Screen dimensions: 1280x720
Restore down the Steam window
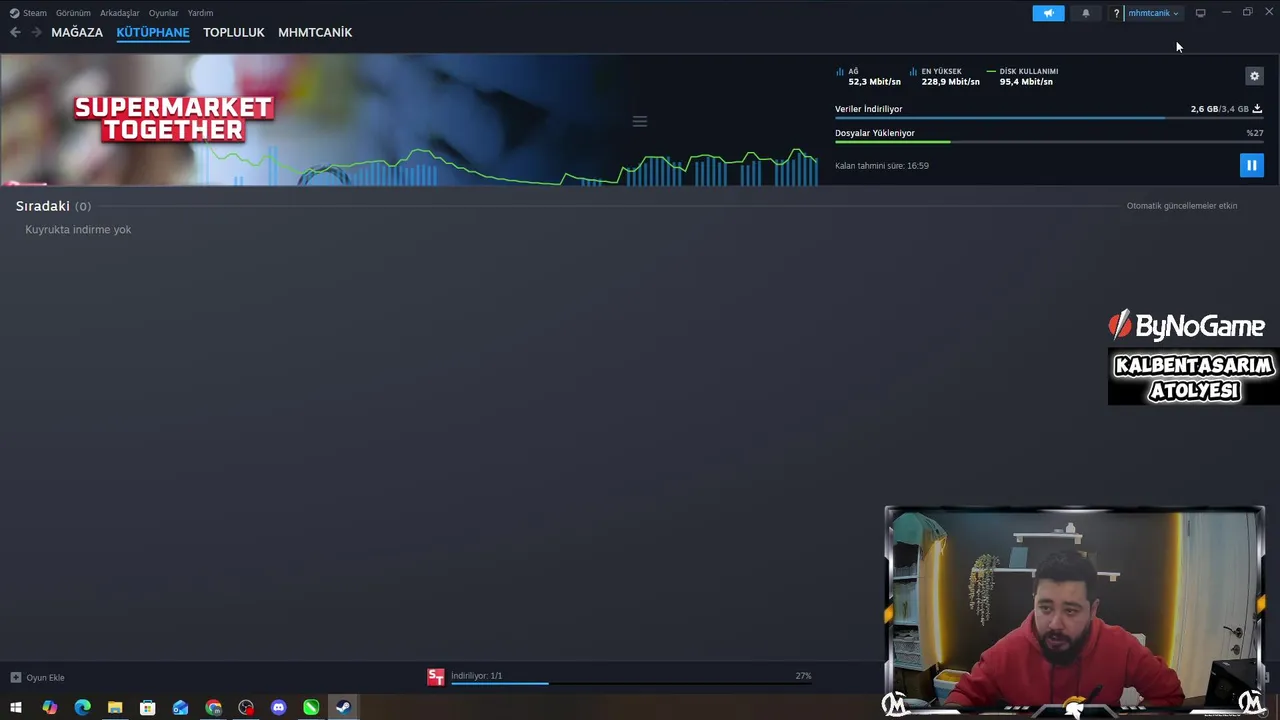1247,13
